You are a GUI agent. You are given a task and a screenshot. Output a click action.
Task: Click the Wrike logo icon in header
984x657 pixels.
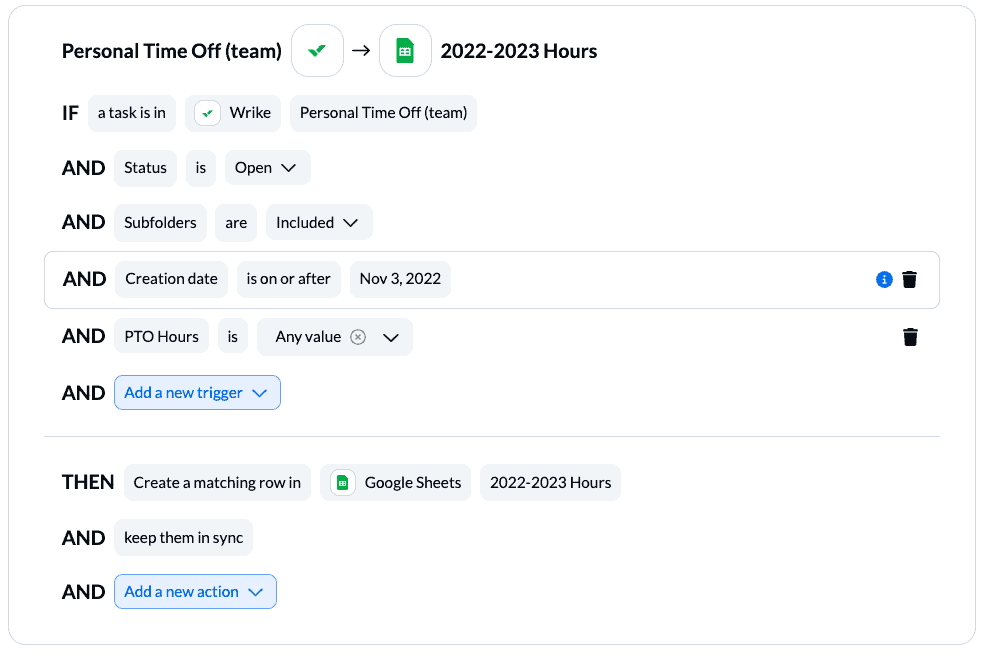pos(318,51)
